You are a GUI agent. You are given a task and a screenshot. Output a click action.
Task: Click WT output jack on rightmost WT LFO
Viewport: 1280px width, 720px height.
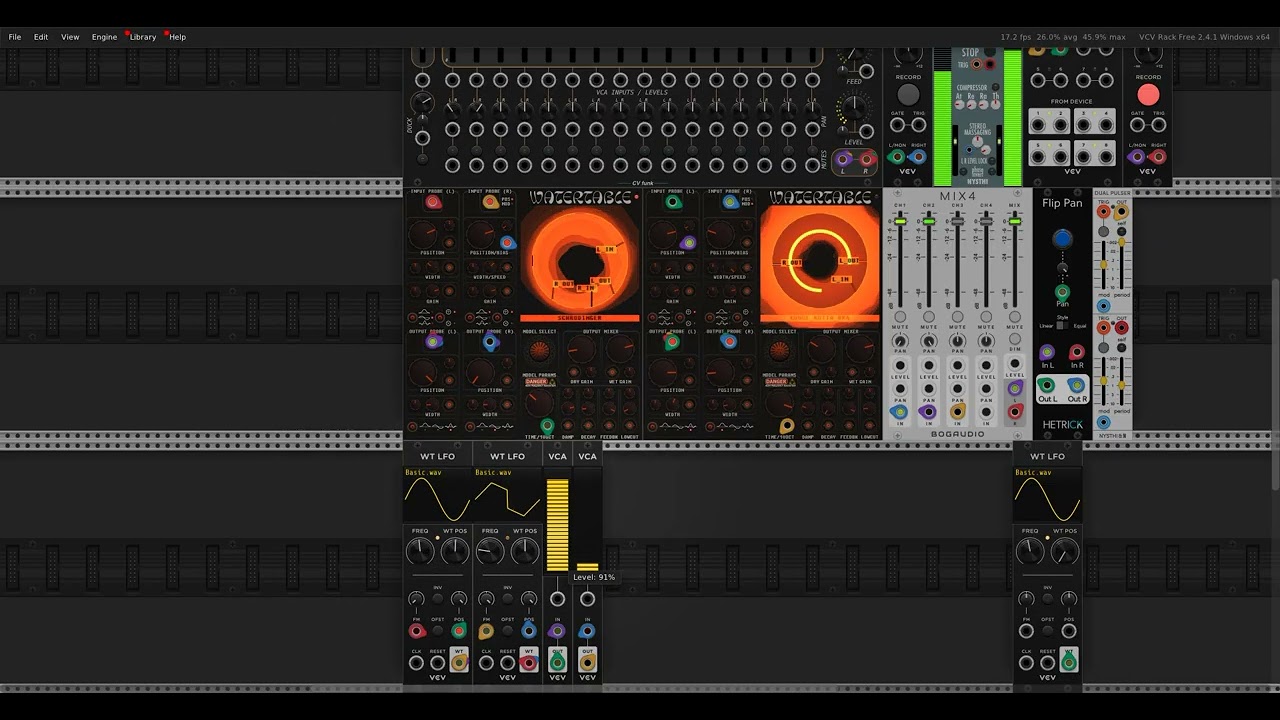pos(1069,662)
